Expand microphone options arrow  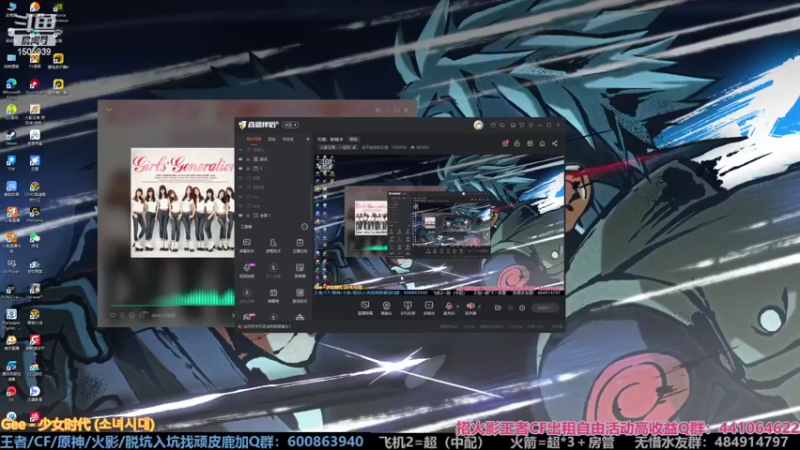click(x=458, y=307)
